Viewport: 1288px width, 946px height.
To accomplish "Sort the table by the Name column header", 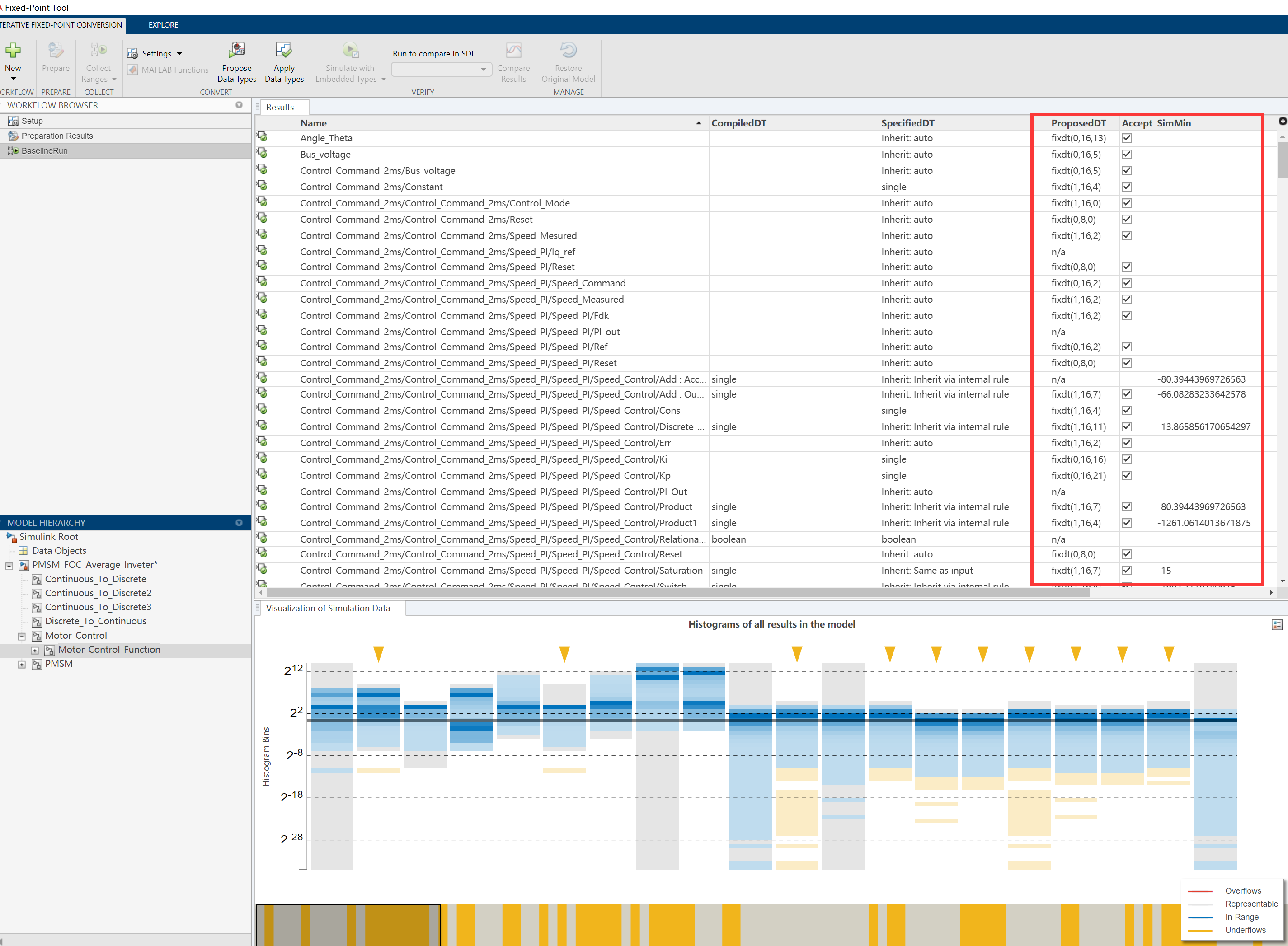I will coord(314,123).
